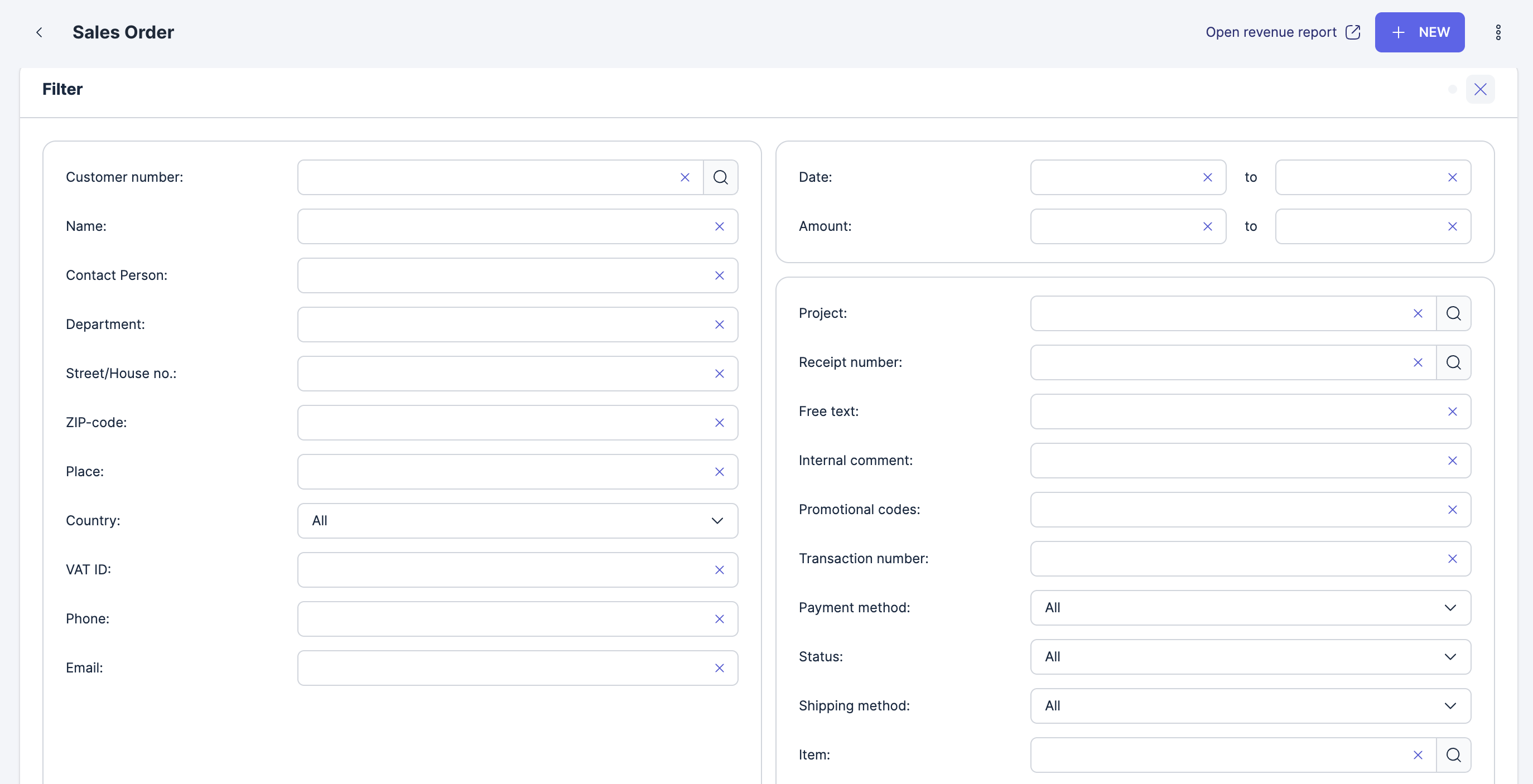Image resolution: width=1533 pixels, height=784 pixels.
Task: Clear the Date from field
Action: click(x=1207, y=177)
